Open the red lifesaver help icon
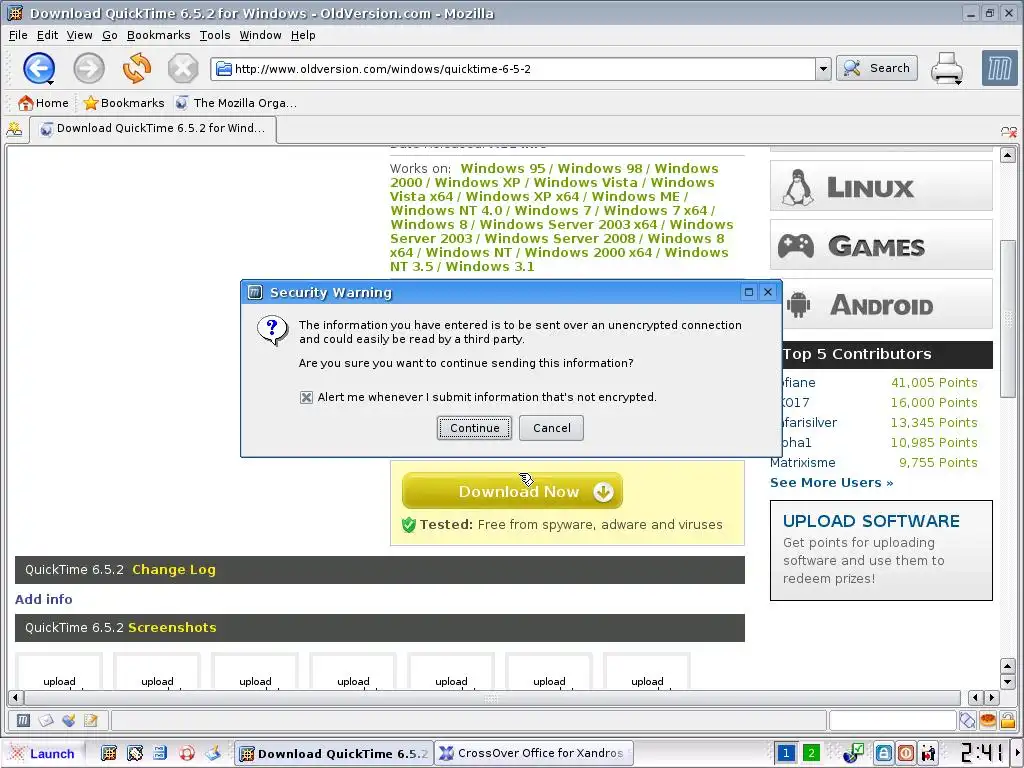Viewport: 1024px width, 768px height. (187, 754)
